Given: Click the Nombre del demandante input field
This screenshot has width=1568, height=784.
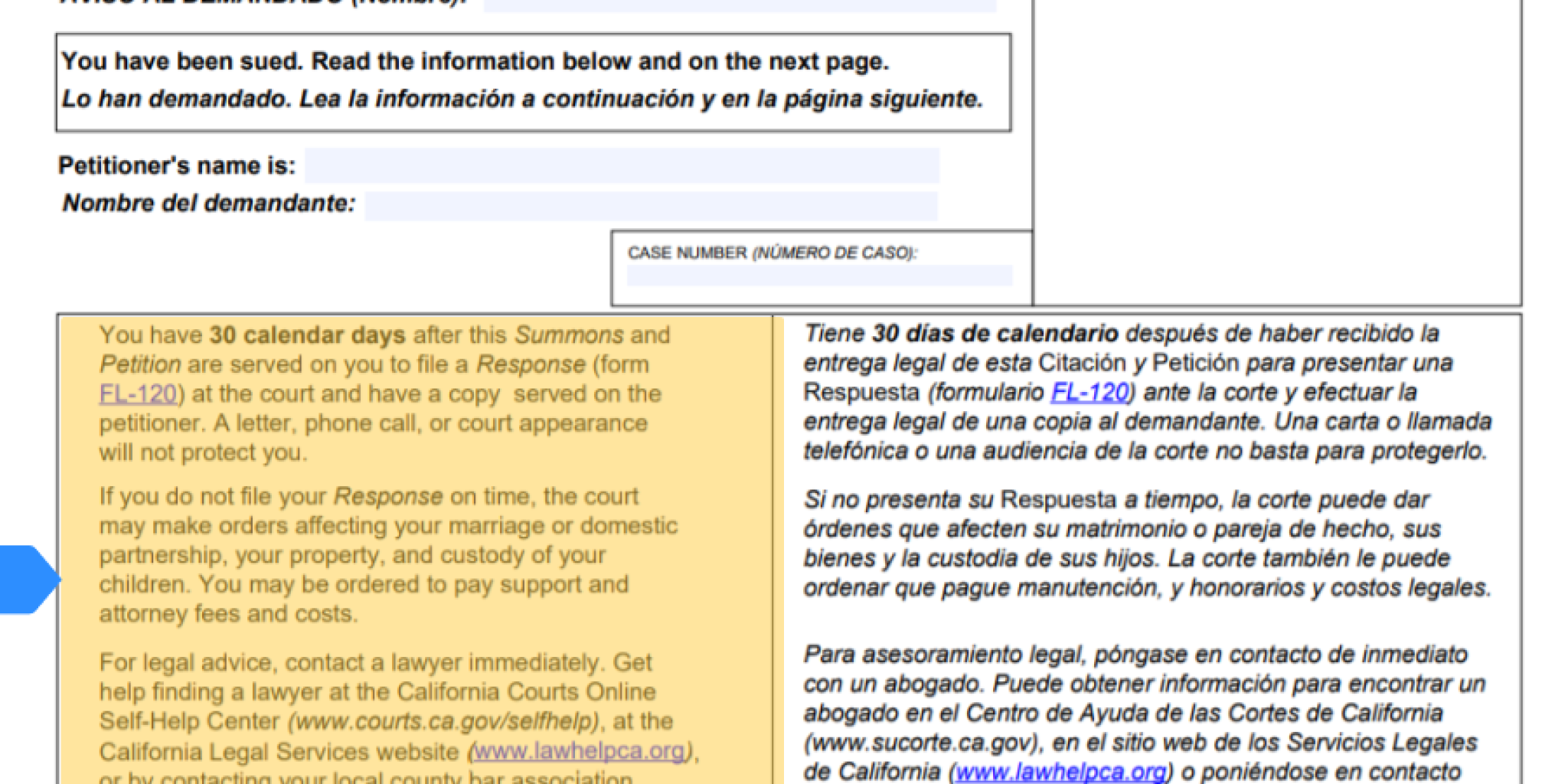Looking at the screenshot, I should [x=651, y=201].
